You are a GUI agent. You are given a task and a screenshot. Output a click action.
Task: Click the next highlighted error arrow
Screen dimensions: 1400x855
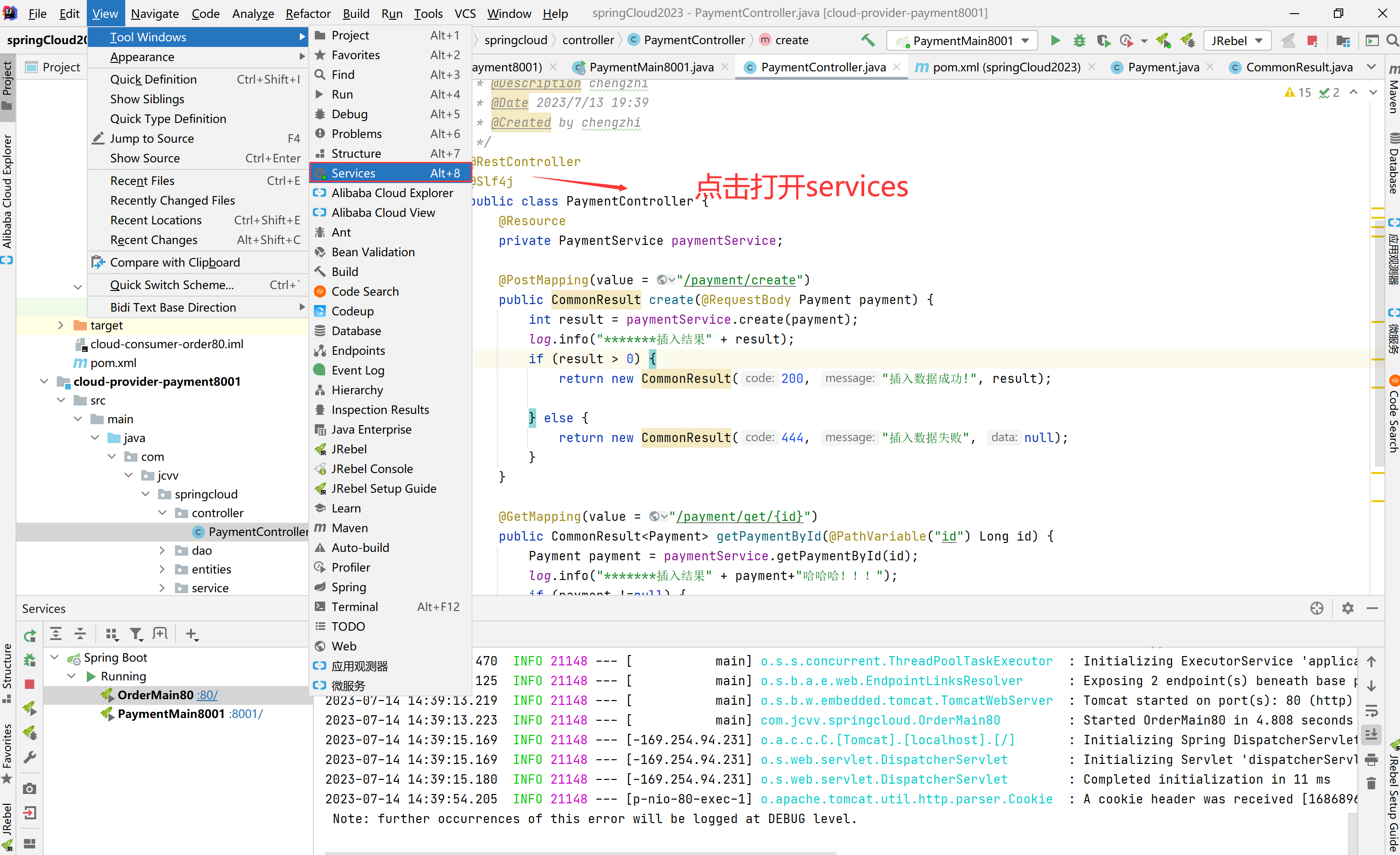[1374, 92]
